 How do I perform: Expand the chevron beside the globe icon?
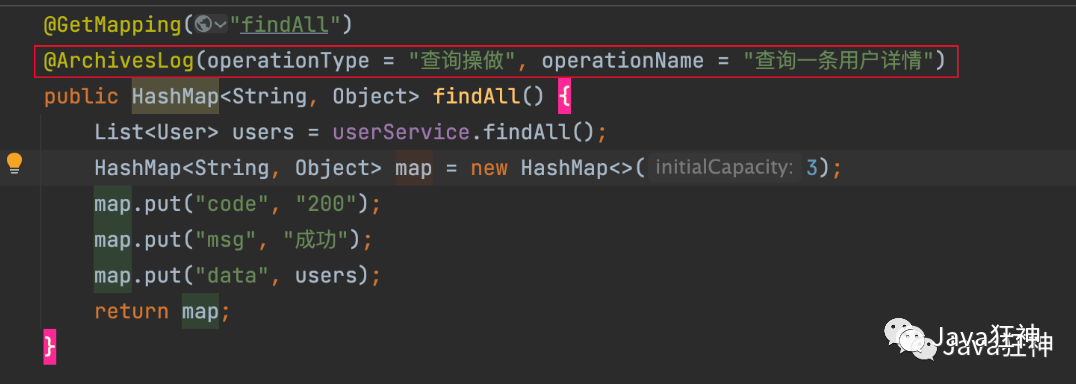pyautogui.click(x=220, y=25)
